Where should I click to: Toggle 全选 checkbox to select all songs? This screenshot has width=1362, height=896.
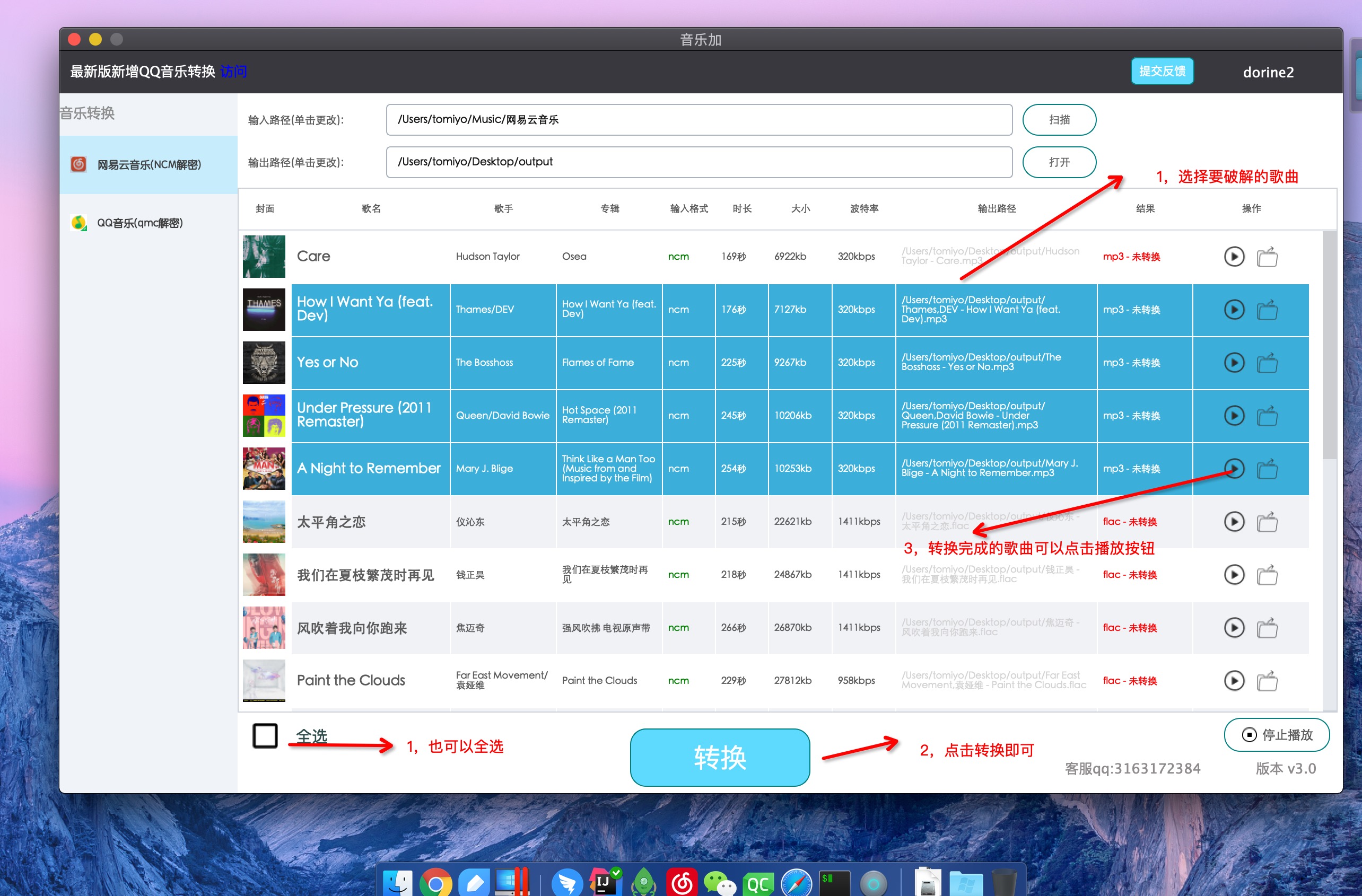pyautogui.click(x=264, y=735)
